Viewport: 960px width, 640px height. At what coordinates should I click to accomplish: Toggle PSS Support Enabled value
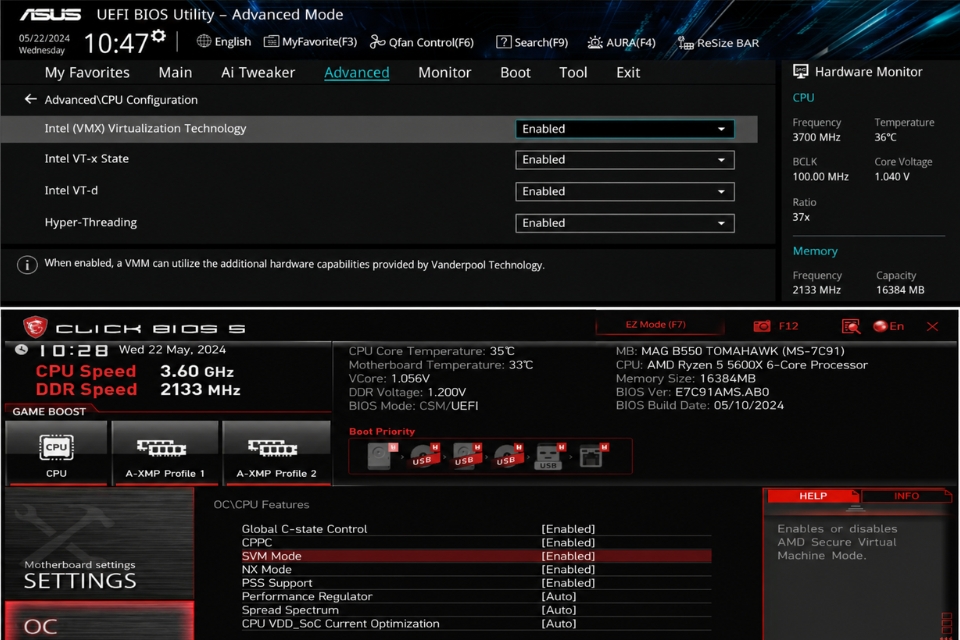point(568,583)
